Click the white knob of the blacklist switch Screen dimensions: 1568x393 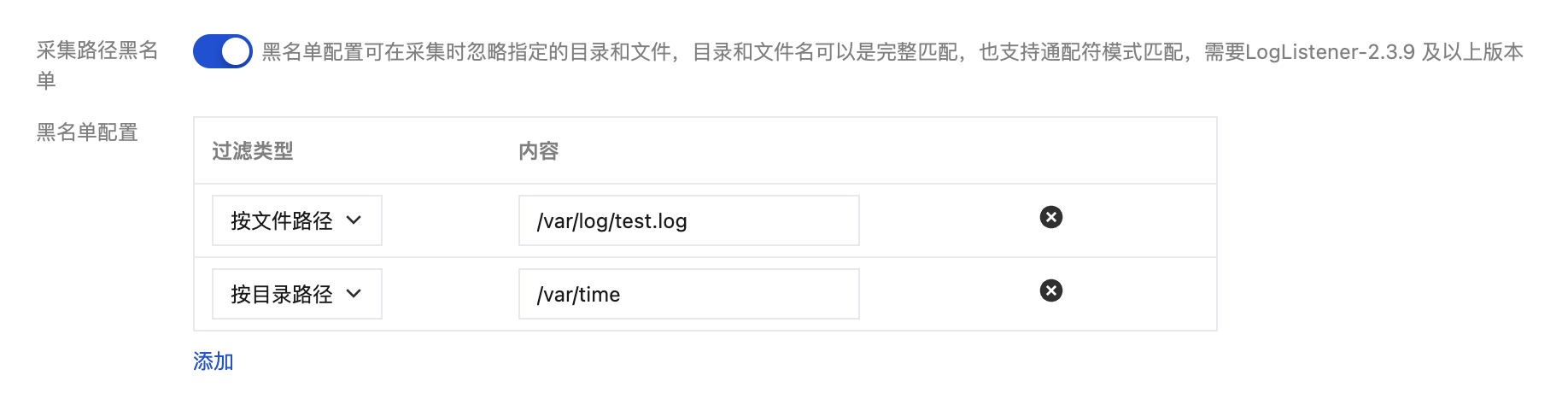[236, 51]
